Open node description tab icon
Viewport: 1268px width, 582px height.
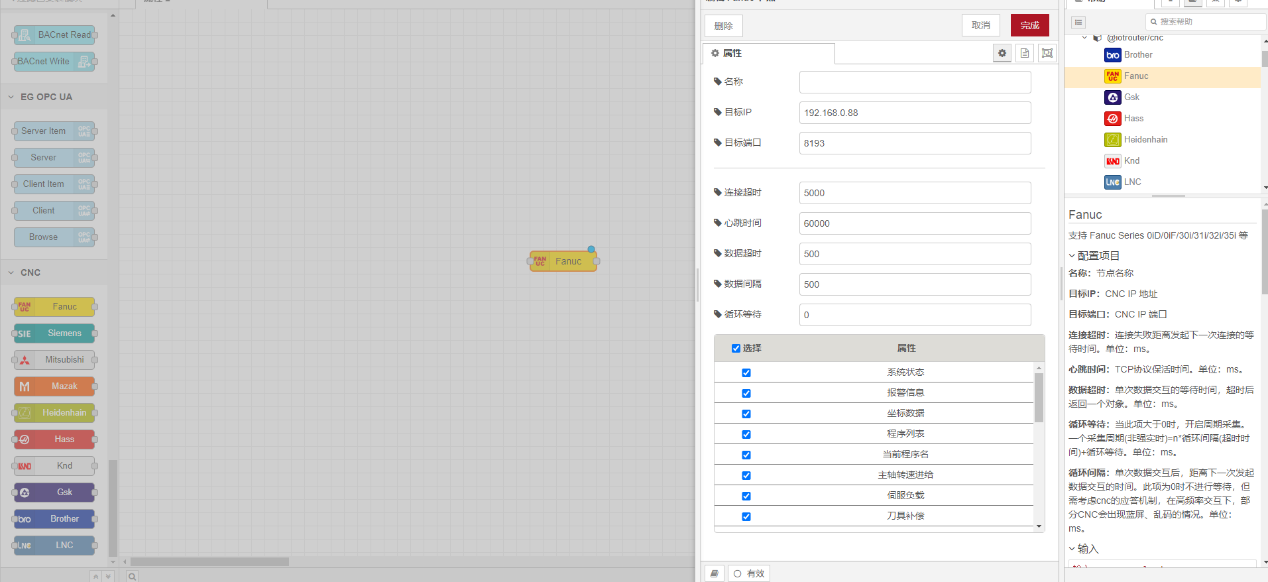coord(1025,54)
